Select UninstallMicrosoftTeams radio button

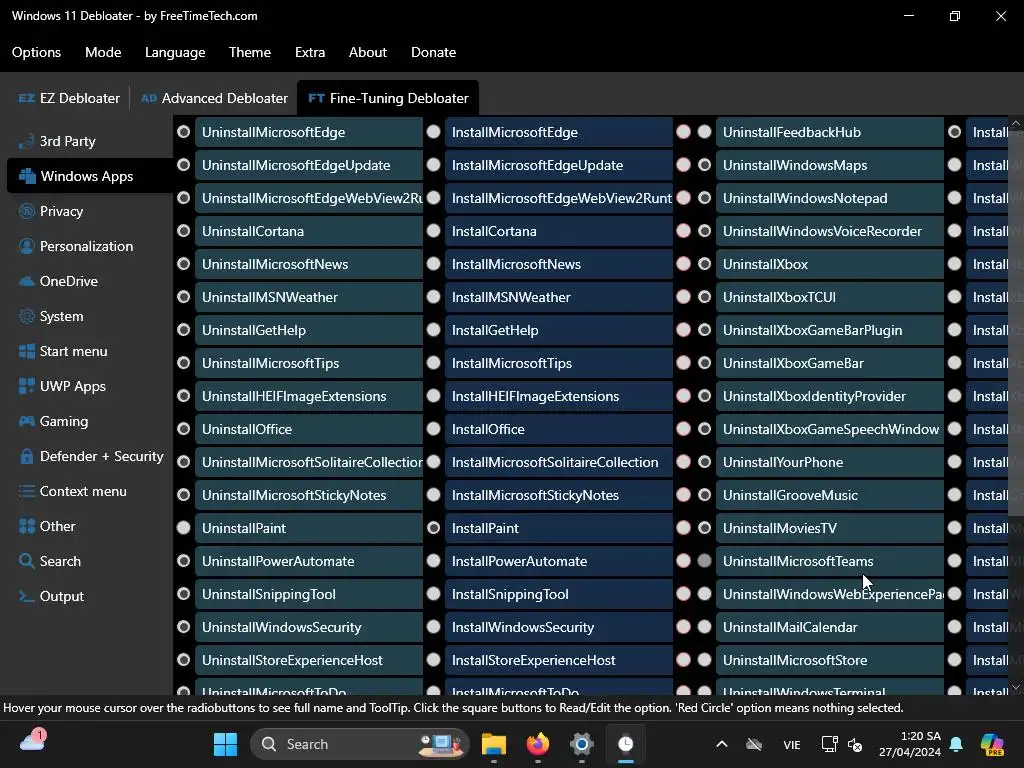(704, 560)
